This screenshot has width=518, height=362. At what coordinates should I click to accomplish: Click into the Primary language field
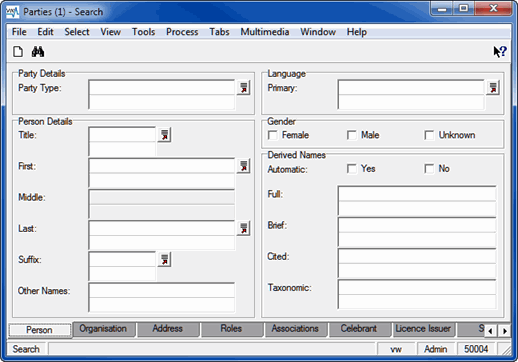click(x=411, y=95)
